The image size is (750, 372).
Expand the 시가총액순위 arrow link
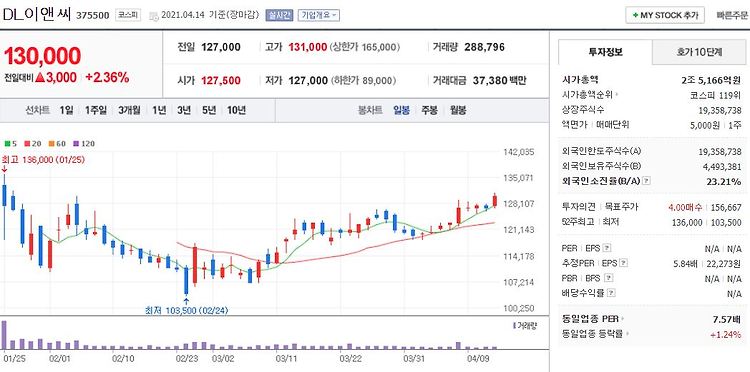[x=616, y=95]
